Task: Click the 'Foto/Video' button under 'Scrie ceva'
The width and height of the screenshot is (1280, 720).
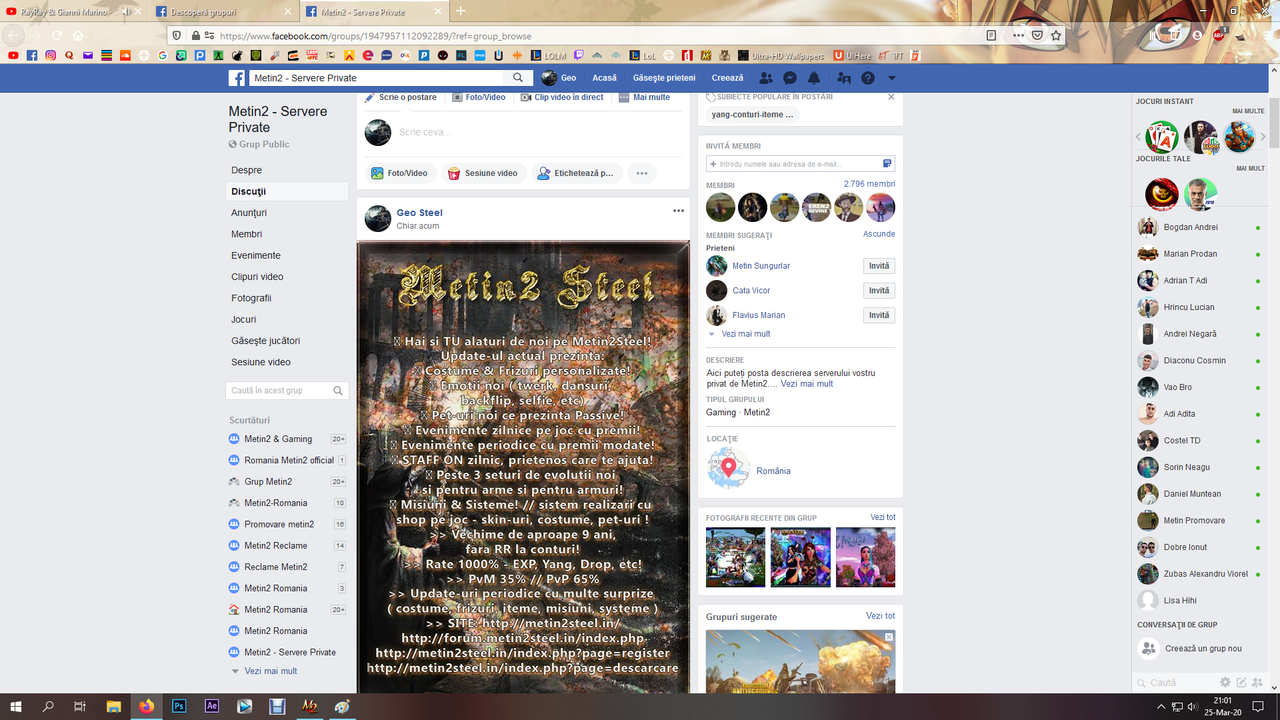Action: [399, 173]
